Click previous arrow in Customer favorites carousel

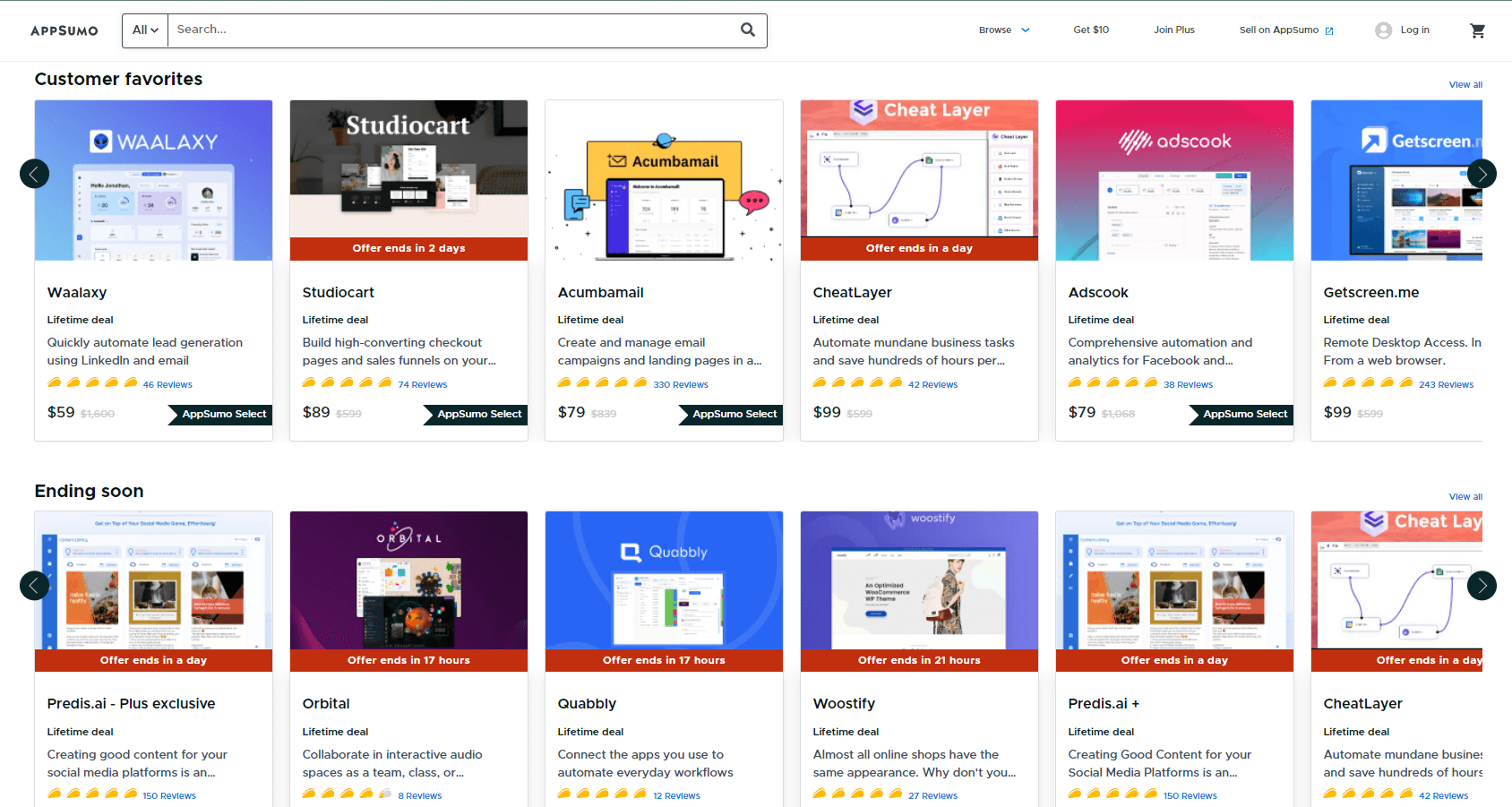34,173
